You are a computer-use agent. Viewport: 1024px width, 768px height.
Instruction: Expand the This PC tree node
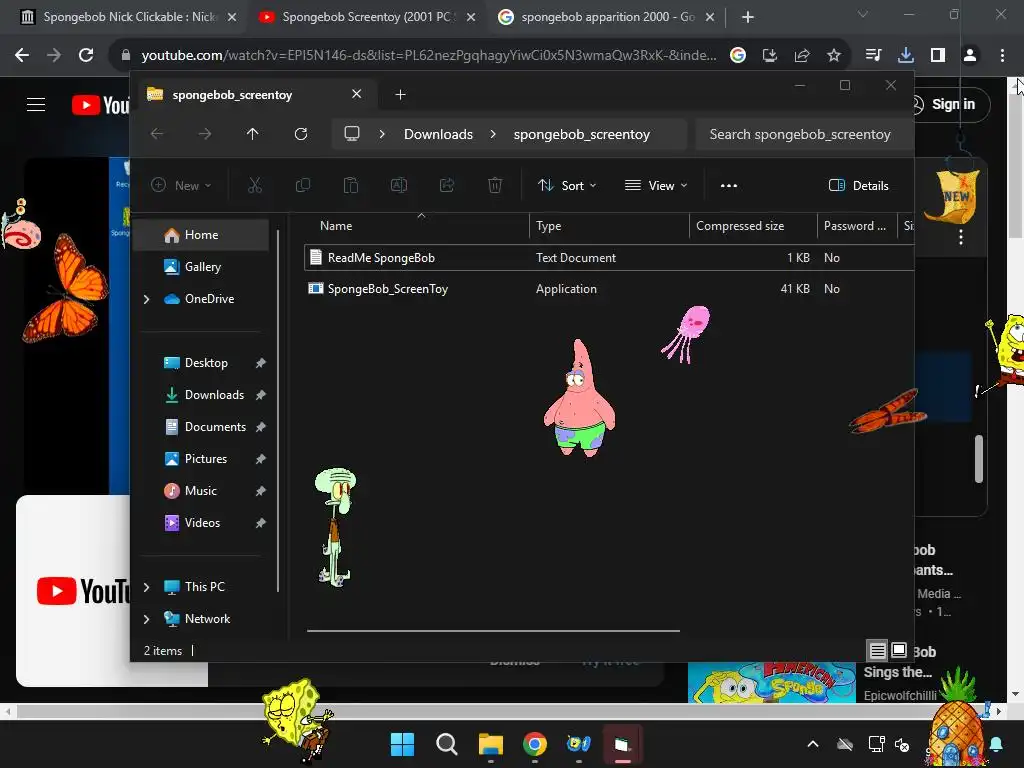point(146,587)
